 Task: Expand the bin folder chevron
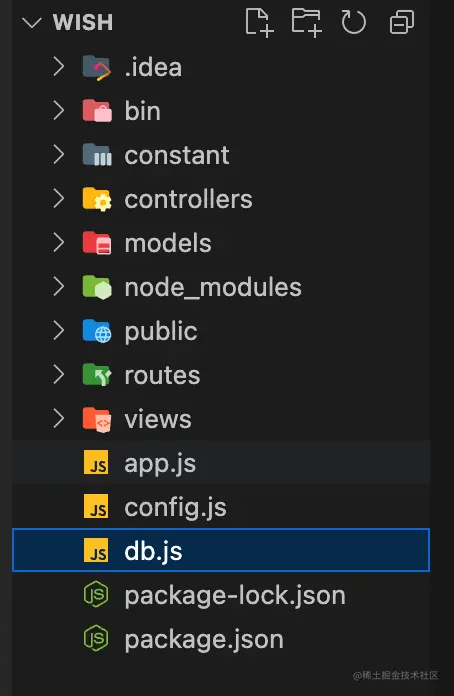[x=59, y=111]
